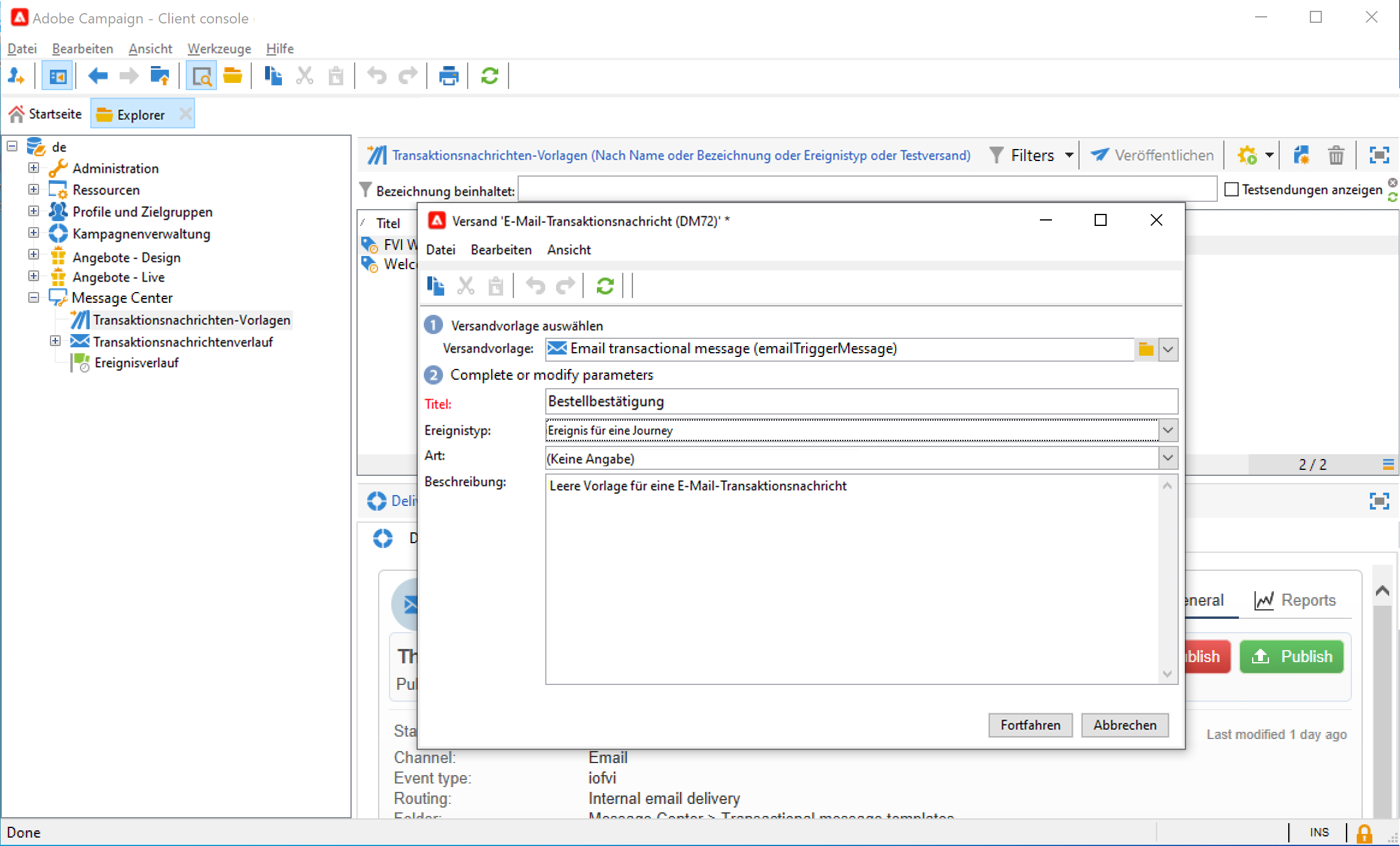Open the Art dropdown list
Screen dimensions: 1400x846
1167,458
